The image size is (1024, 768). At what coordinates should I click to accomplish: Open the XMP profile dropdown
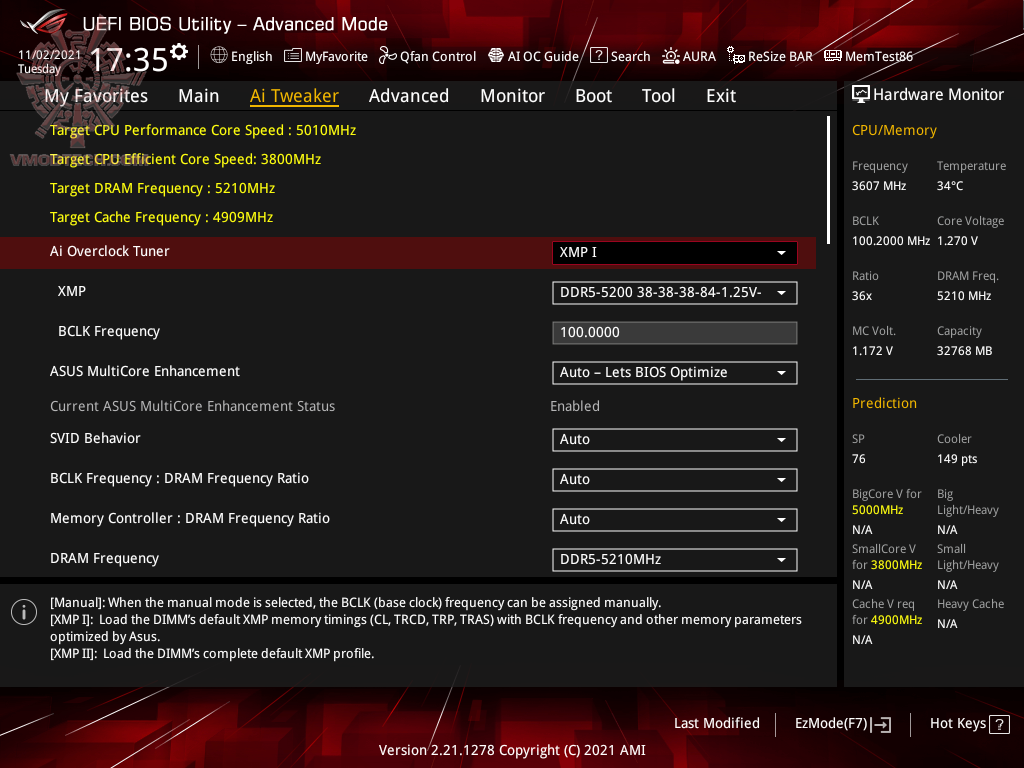pyautogui.click(x=675, y=293)
